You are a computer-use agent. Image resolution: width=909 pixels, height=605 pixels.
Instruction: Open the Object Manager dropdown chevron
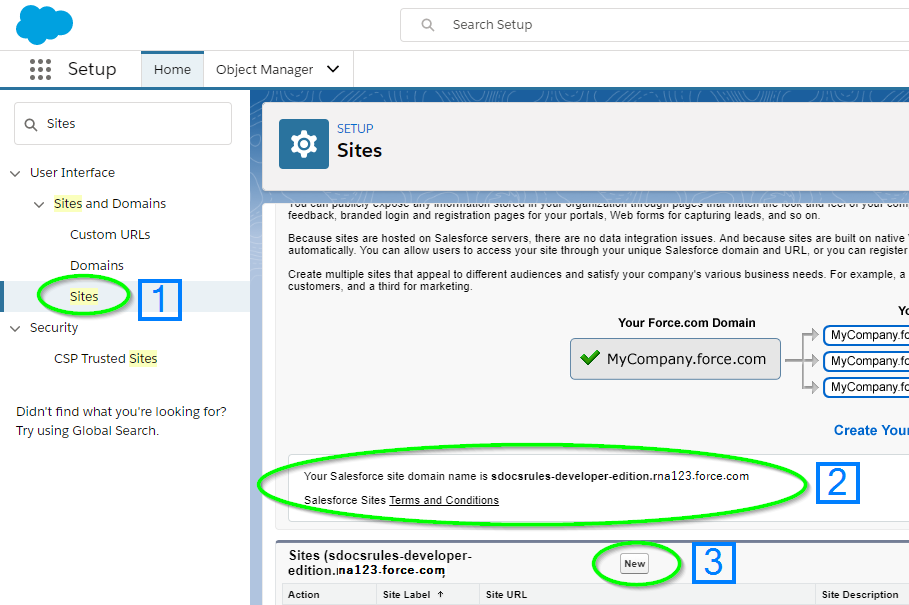coord(333,69)
